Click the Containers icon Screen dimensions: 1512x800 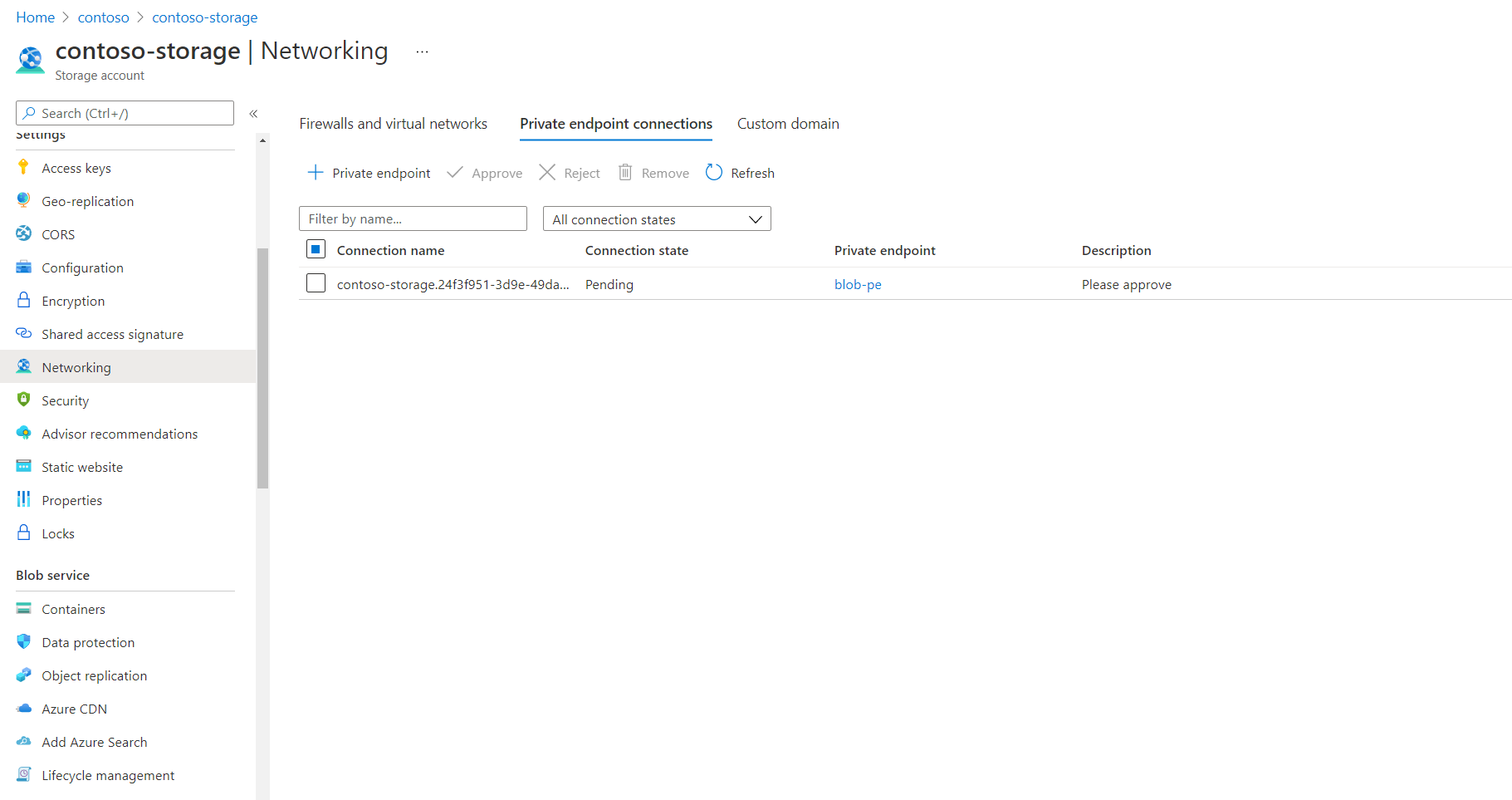23,609
